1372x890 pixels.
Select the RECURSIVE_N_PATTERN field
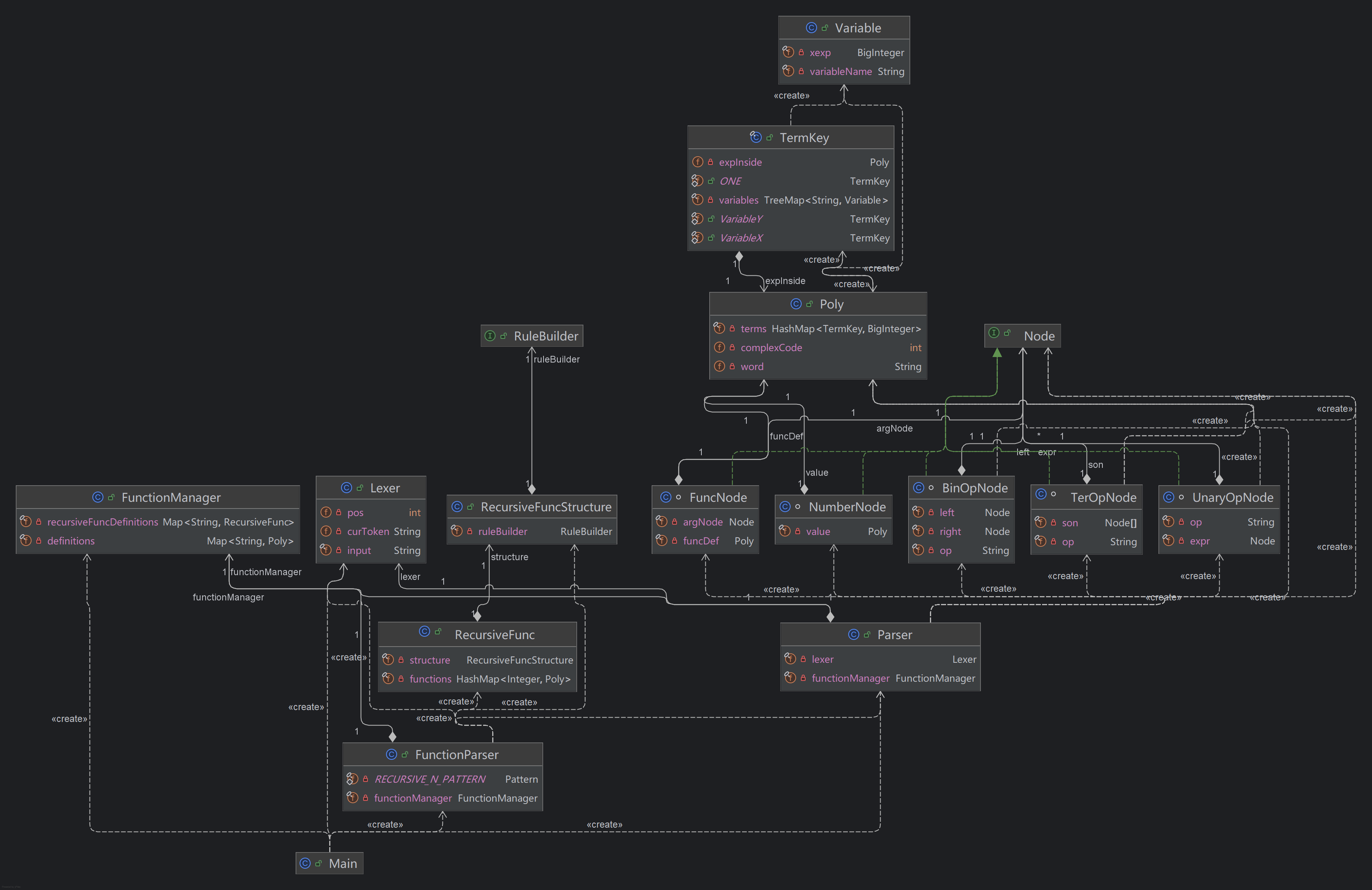coord(429,779)
